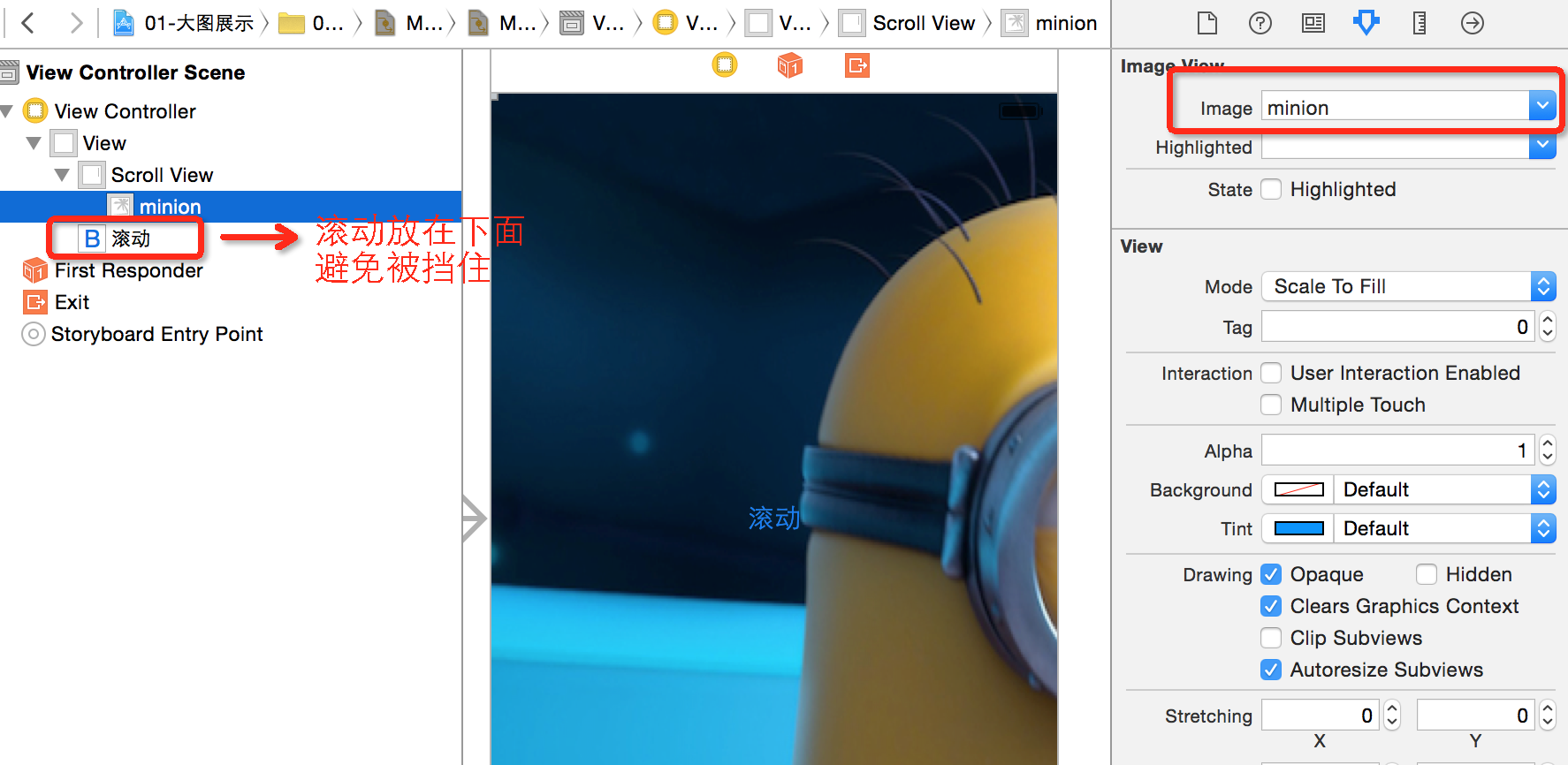Open the Mode popup Scale To Fill
Screen dimensions: 1568x765
click(x=1409, y=286)
